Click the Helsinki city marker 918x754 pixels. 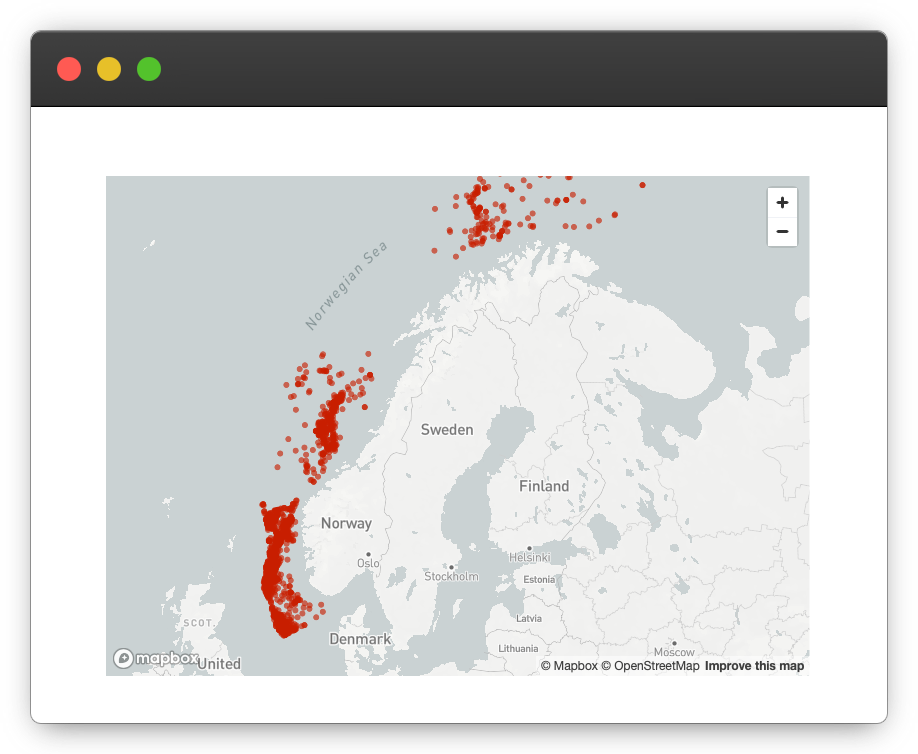(529, 548)
